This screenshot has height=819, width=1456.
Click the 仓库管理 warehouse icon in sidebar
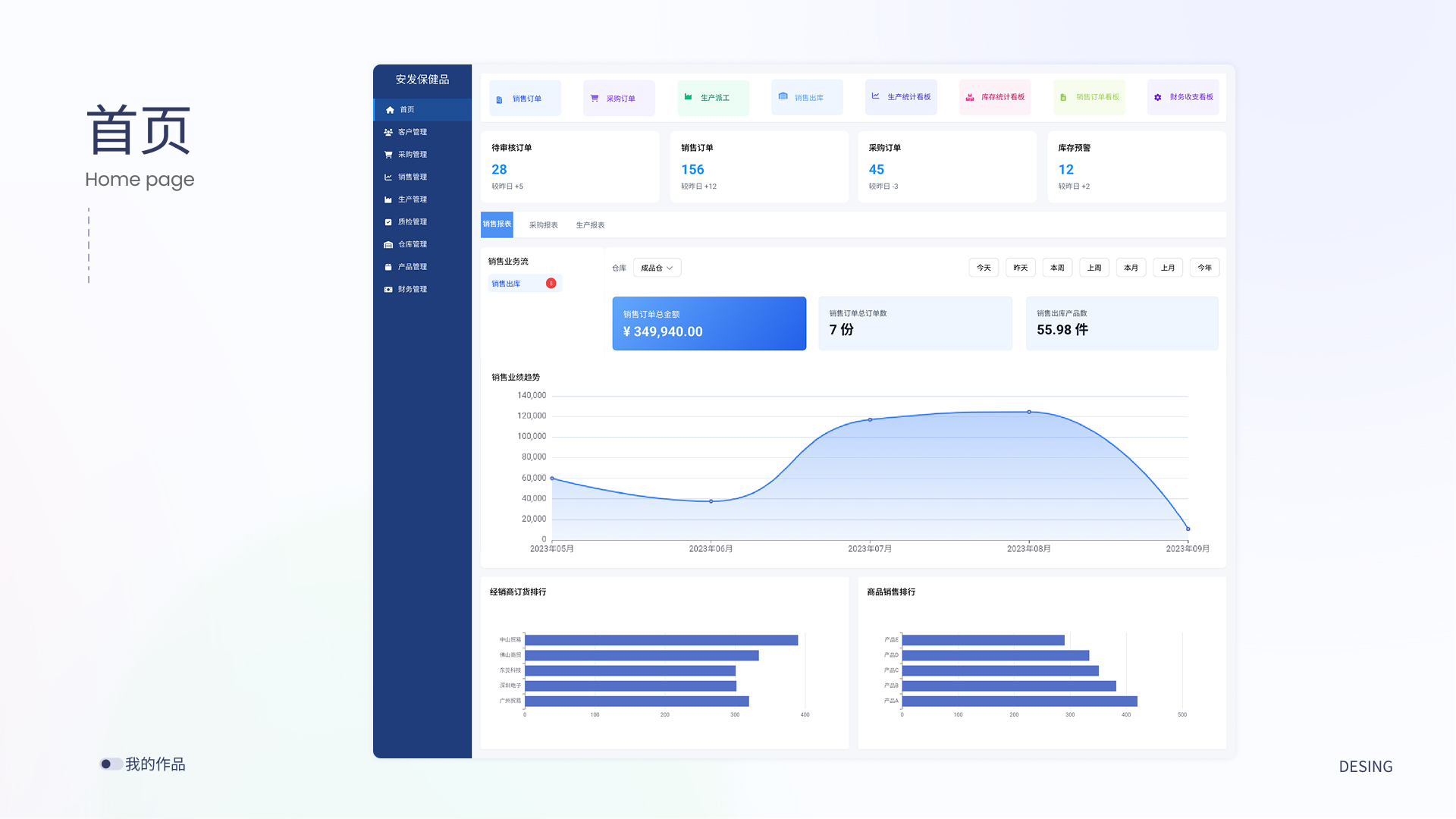coord(388,245)
